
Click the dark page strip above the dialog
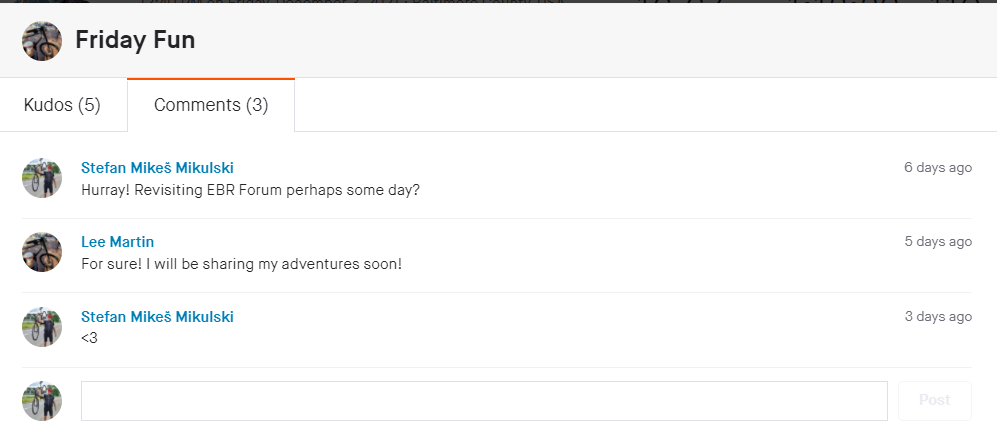[x=500, y=1]
